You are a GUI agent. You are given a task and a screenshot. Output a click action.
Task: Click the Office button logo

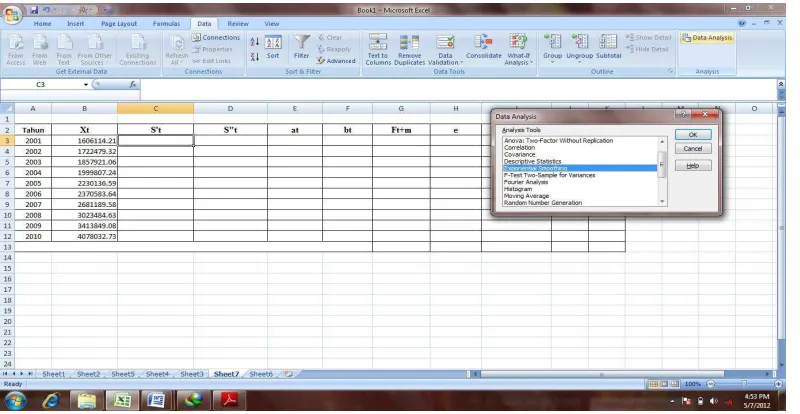pyautogui.click(x=13, y=14)
